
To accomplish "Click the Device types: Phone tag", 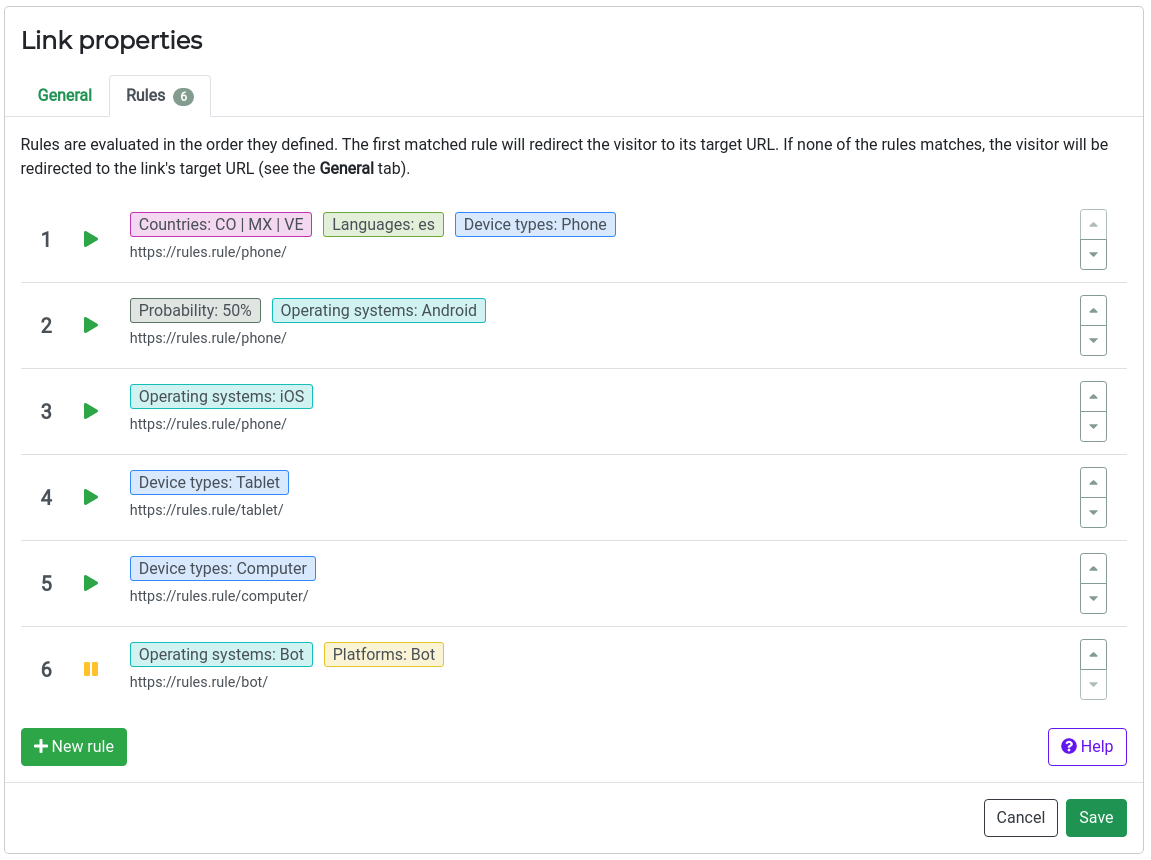I will tap(535, 225).
